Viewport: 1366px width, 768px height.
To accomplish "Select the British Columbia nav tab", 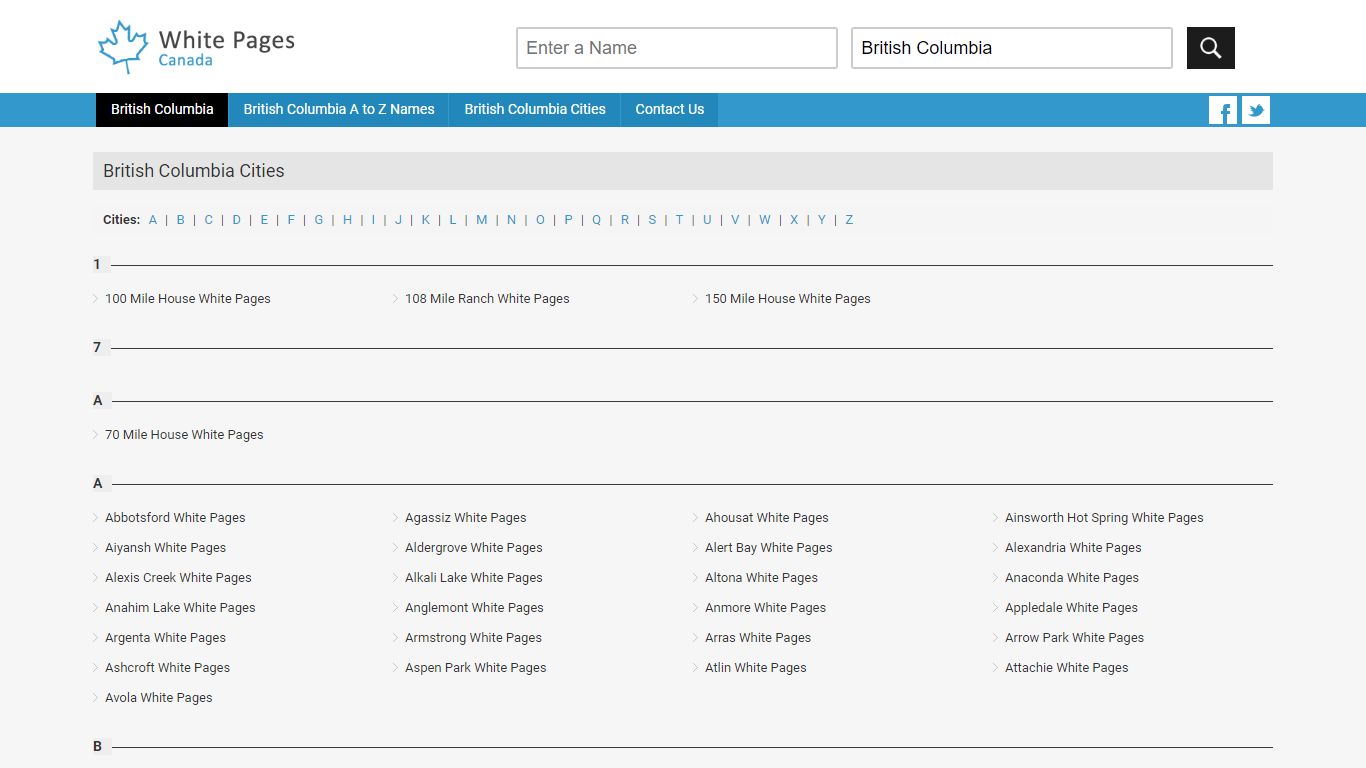I will (x=162, y=110).
